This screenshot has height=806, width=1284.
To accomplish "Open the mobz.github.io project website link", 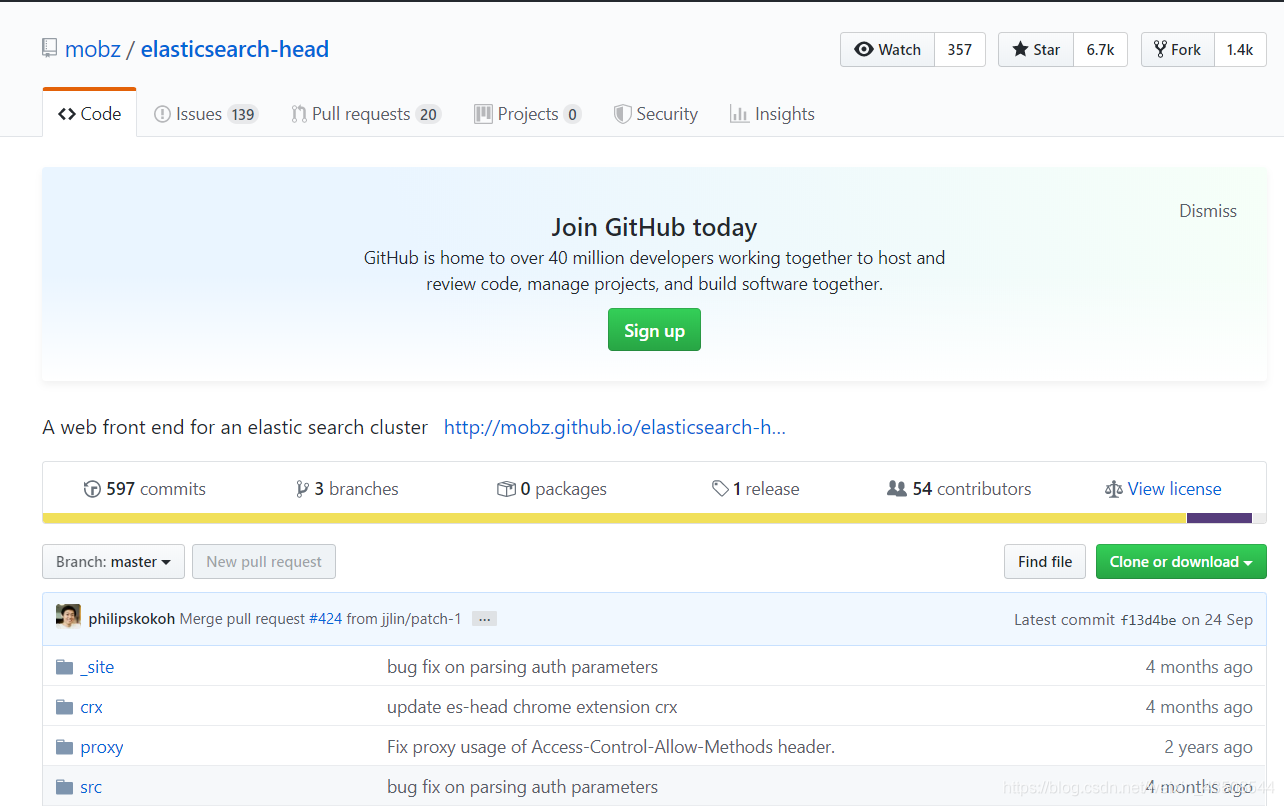I will point(615,427).
